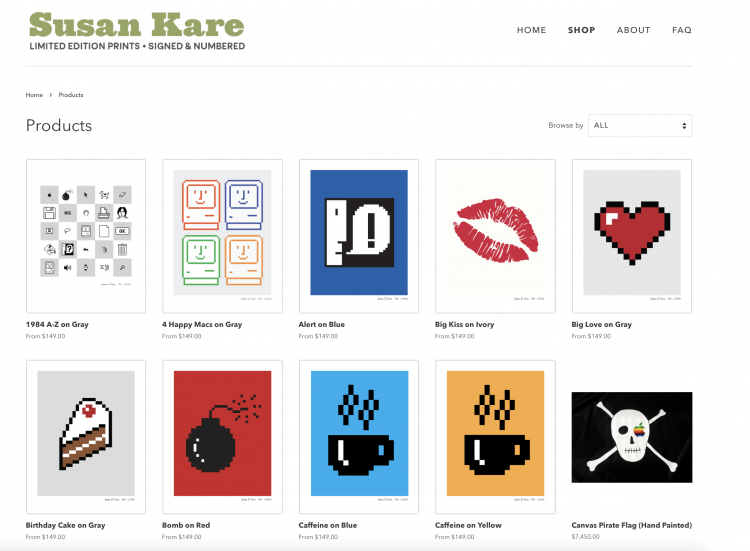Screen dimensions: 750x551
Task: Click the Bomb on Red title
Action: pos(186,525)
